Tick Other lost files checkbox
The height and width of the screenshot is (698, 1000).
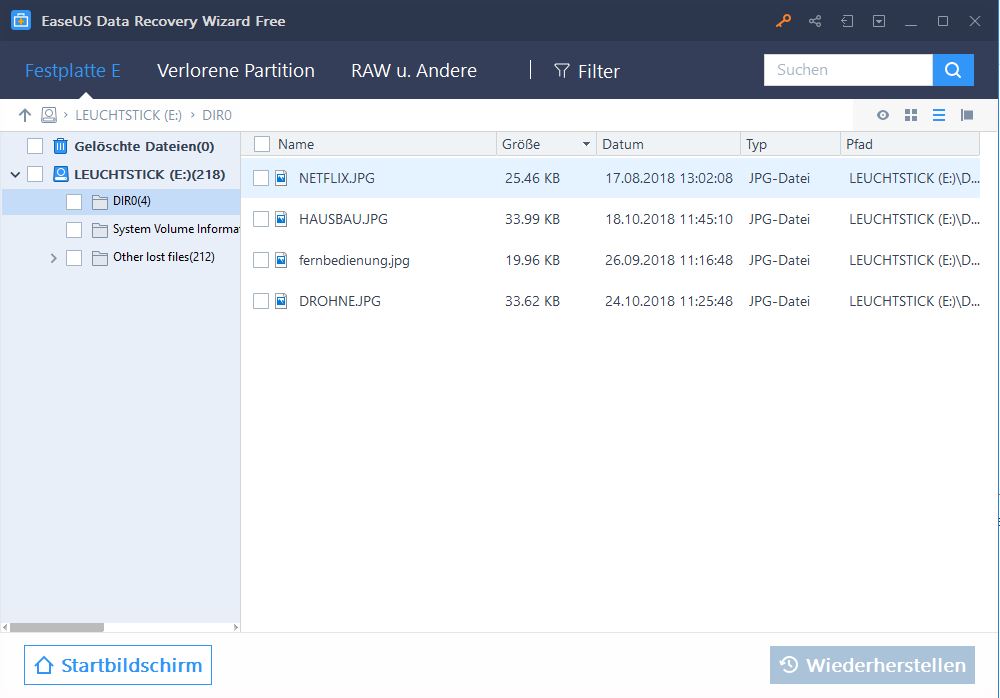click(74, 258)
